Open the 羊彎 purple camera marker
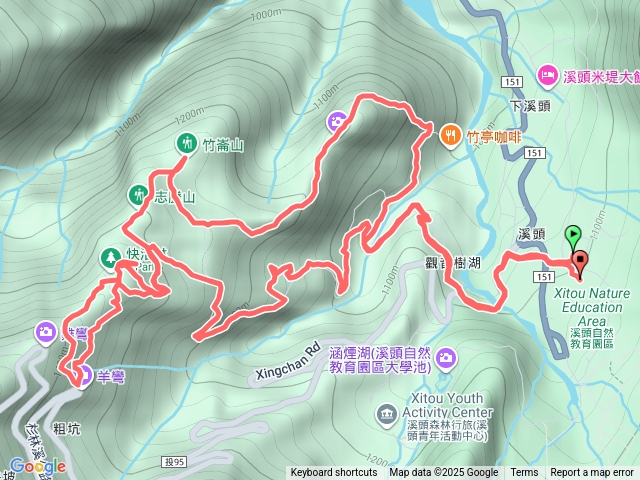Image resolution: width=640 pixels, height=480 pixels. pyautogui.click(x=84, y=376)
